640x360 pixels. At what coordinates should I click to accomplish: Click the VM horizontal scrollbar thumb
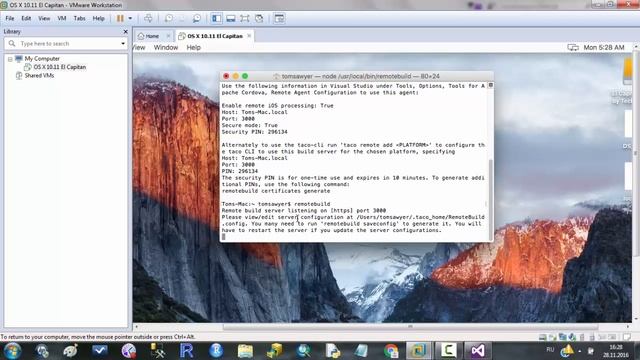tap(410, 327)
